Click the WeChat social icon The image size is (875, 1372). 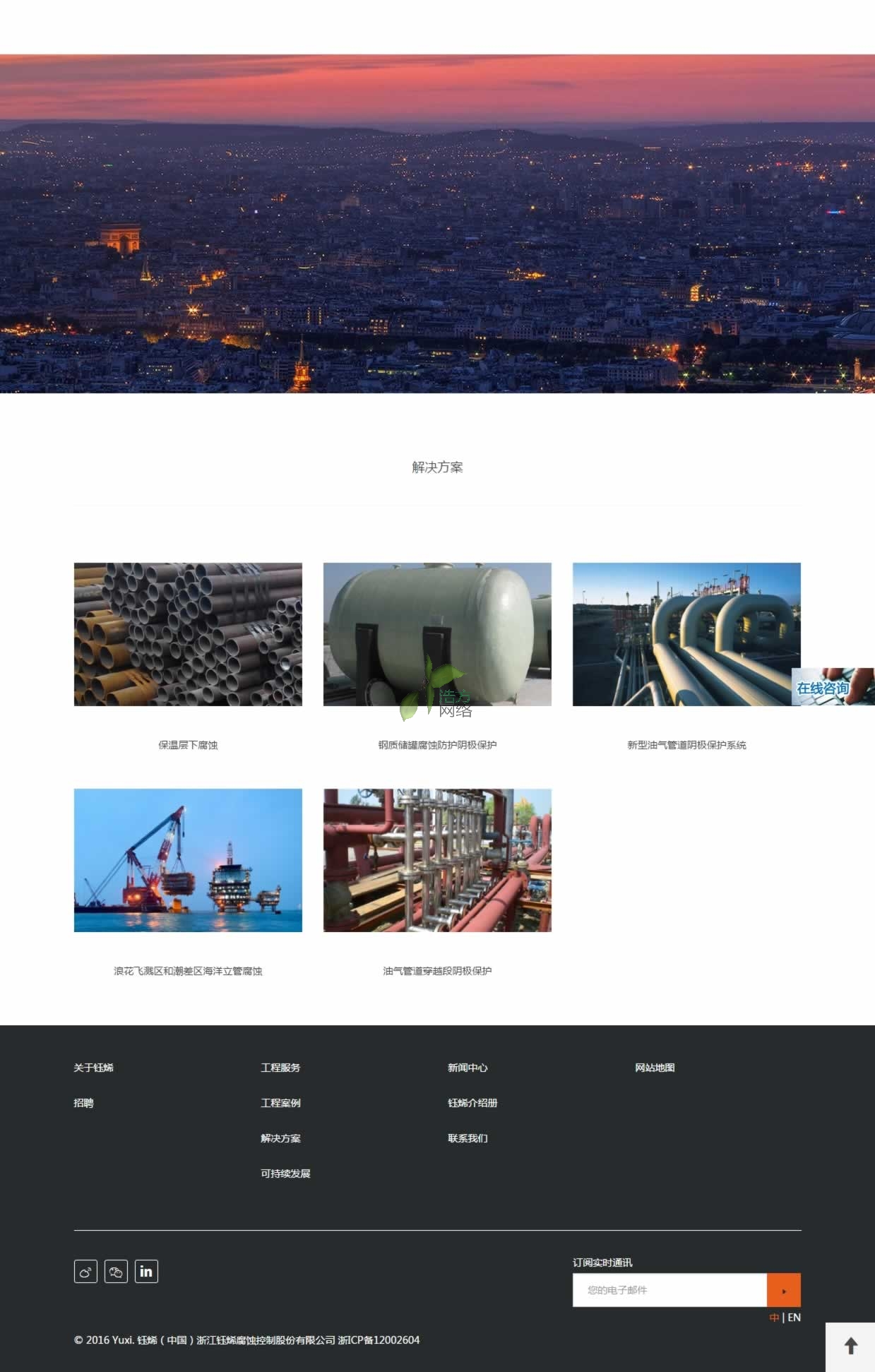coord(116,1272)
